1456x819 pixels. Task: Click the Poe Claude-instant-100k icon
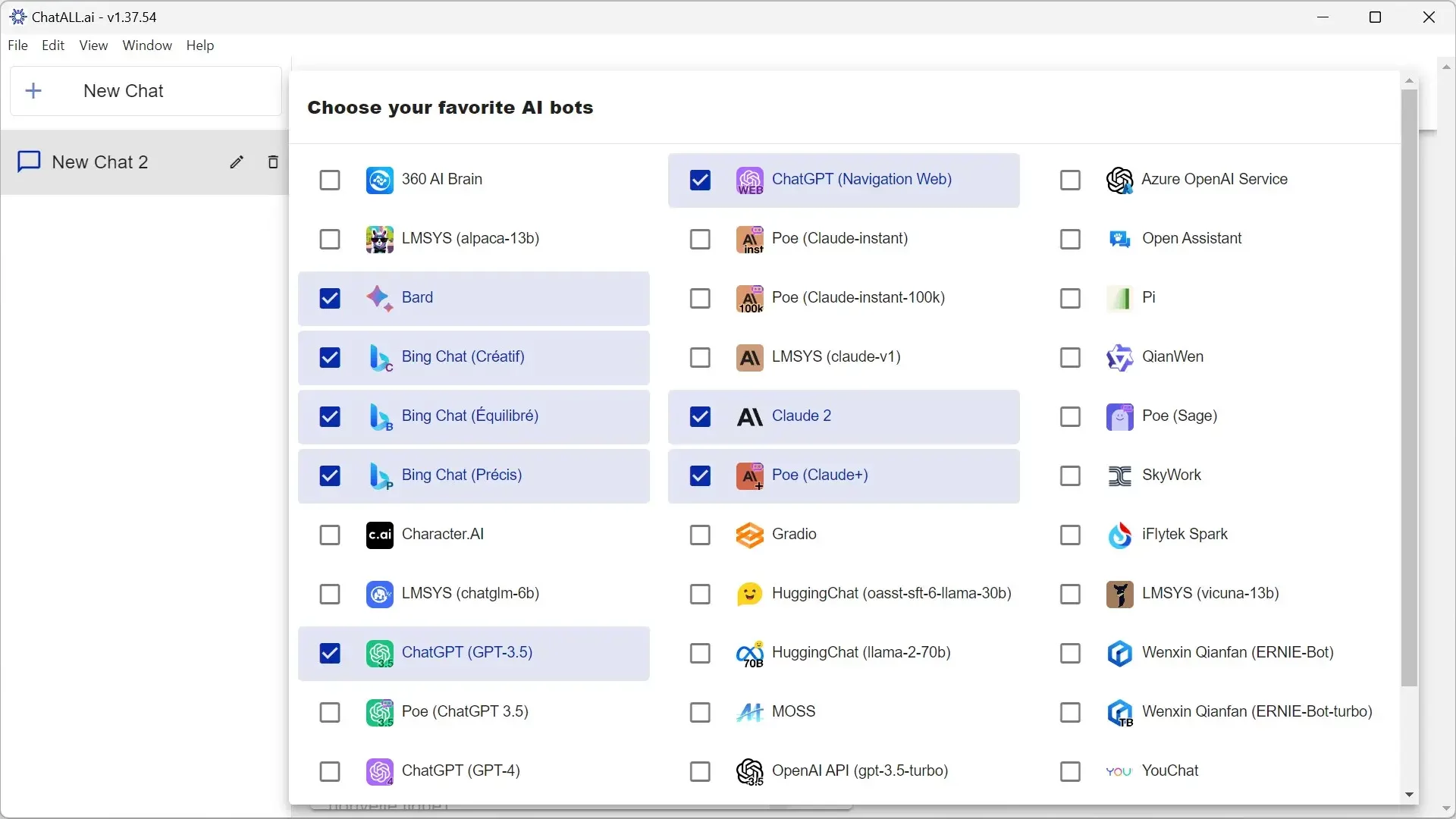[749, 299]
